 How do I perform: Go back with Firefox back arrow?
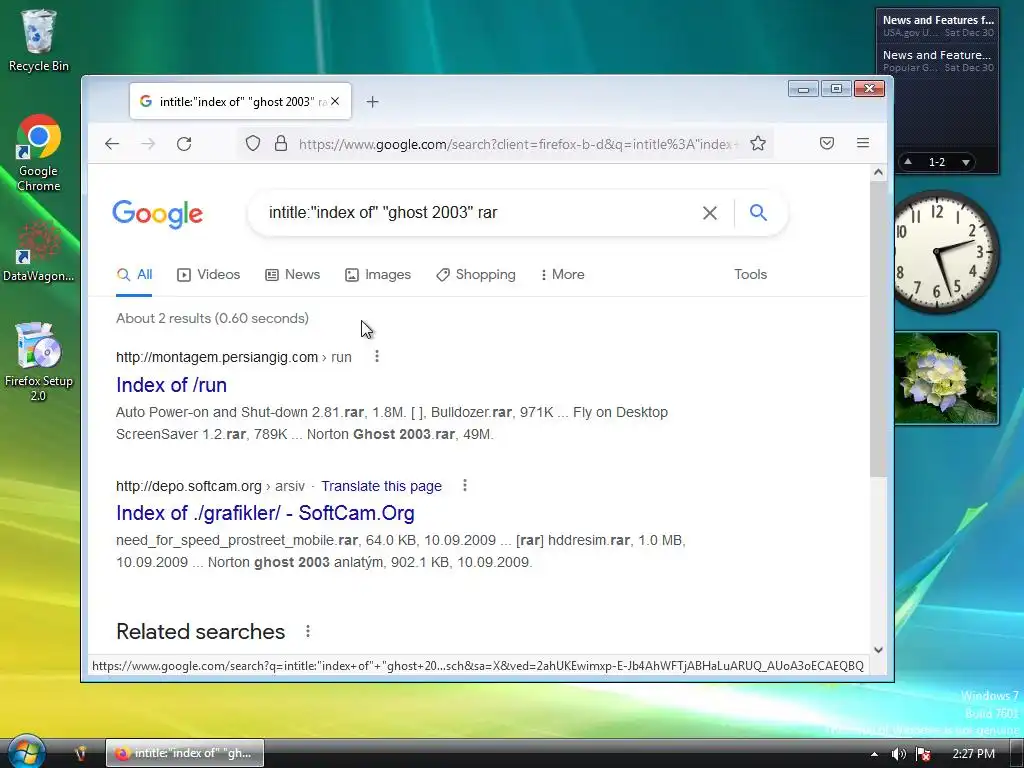[112, 144]
